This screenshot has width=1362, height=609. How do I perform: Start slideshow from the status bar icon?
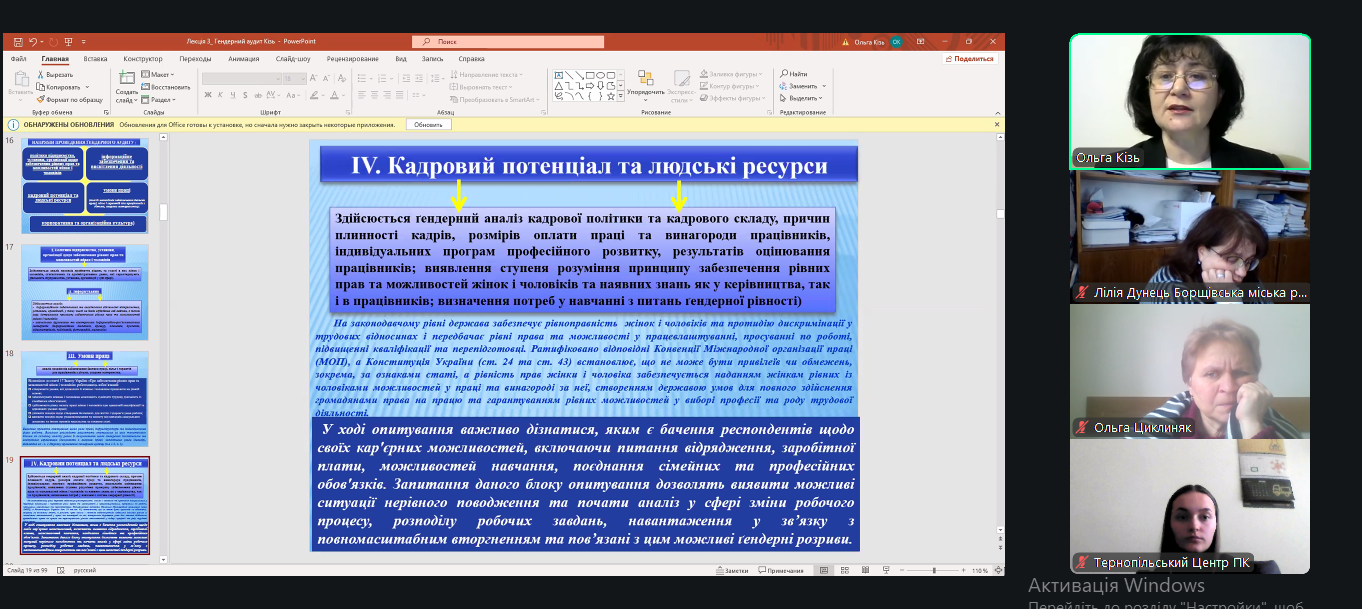[x=886, y=570]
